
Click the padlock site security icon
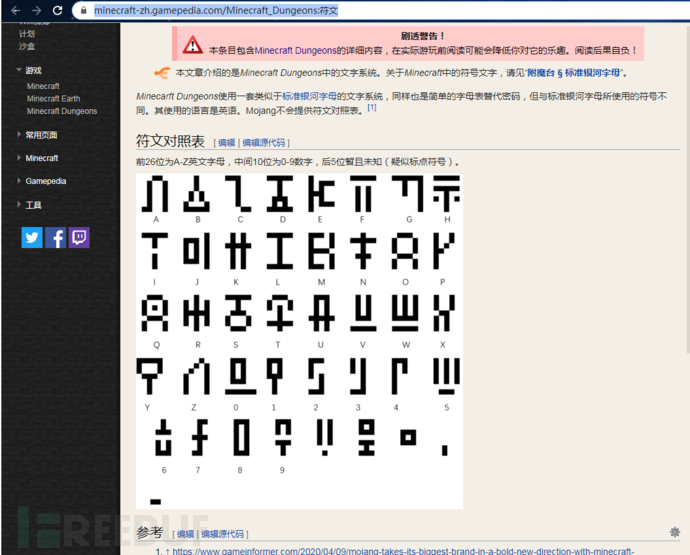tap(84, 10)
